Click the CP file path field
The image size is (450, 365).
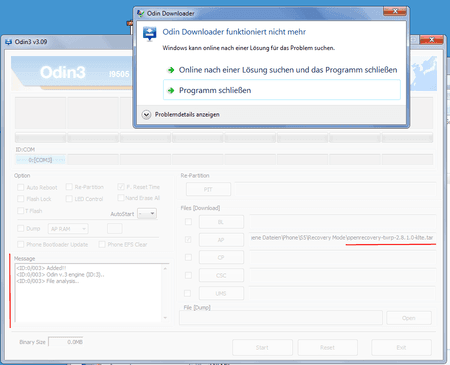[x=342, y=257]
